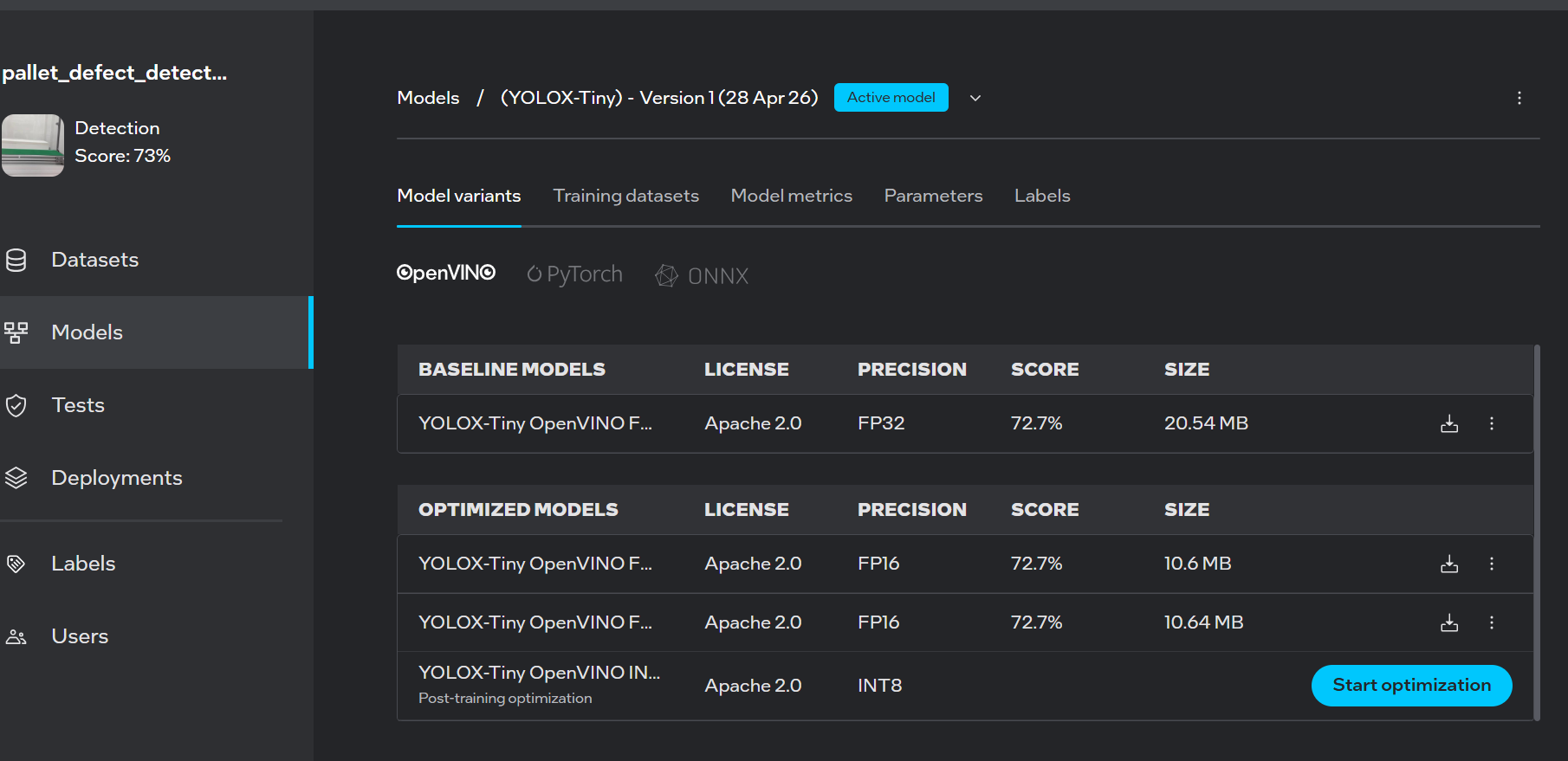Click the YOLOX-Tiny OpenVINO INT8 model name
The height and width of the screenshot is (761, 1568).
point(540,673)
